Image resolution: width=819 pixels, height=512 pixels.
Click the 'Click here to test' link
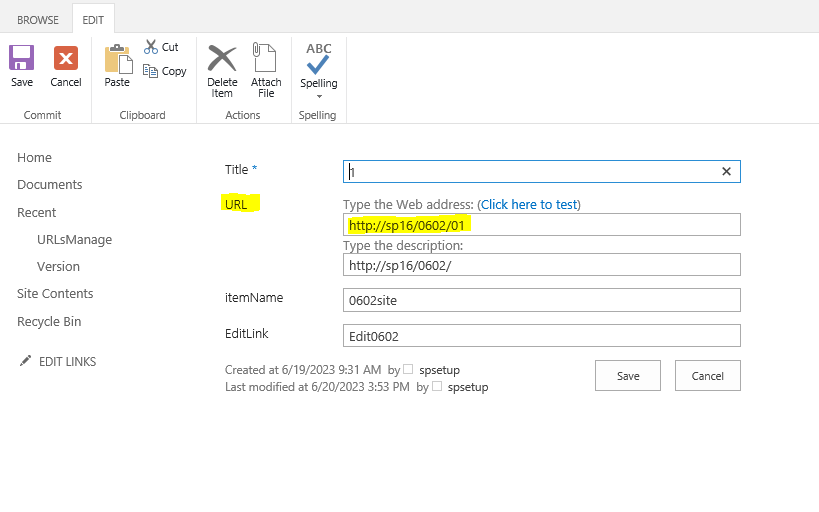pos(529,204)
